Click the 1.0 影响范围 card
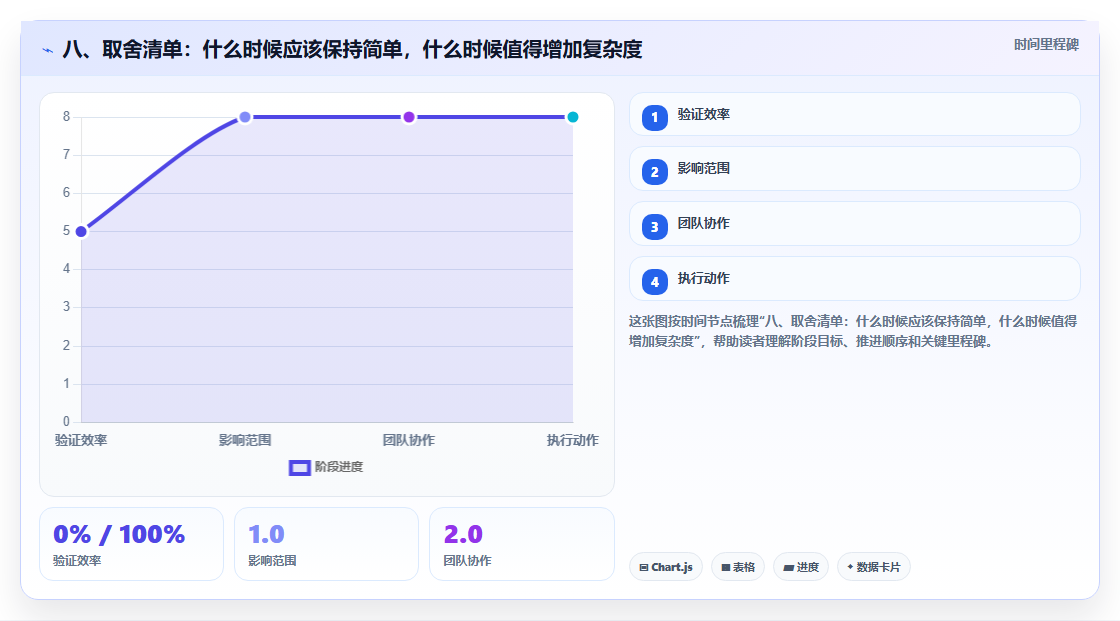 326,545
